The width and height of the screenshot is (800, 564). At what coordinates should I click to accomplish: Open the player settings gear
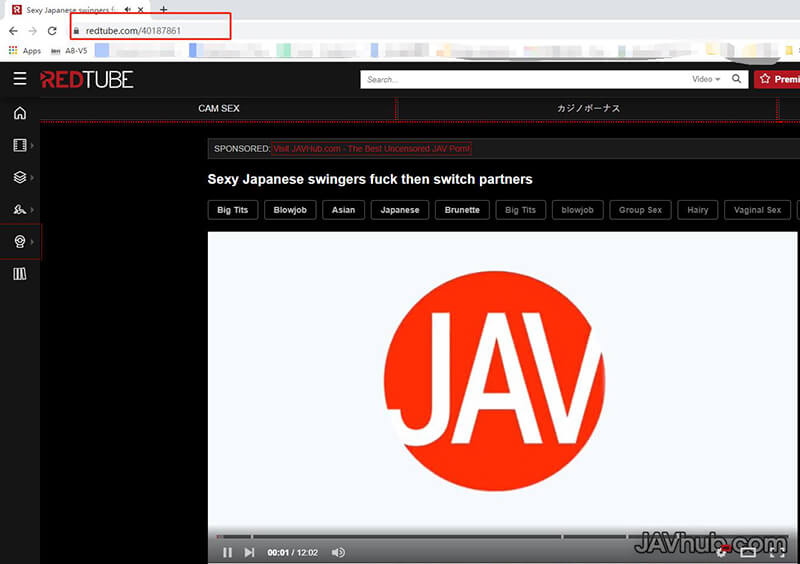[x=721, y=552]
